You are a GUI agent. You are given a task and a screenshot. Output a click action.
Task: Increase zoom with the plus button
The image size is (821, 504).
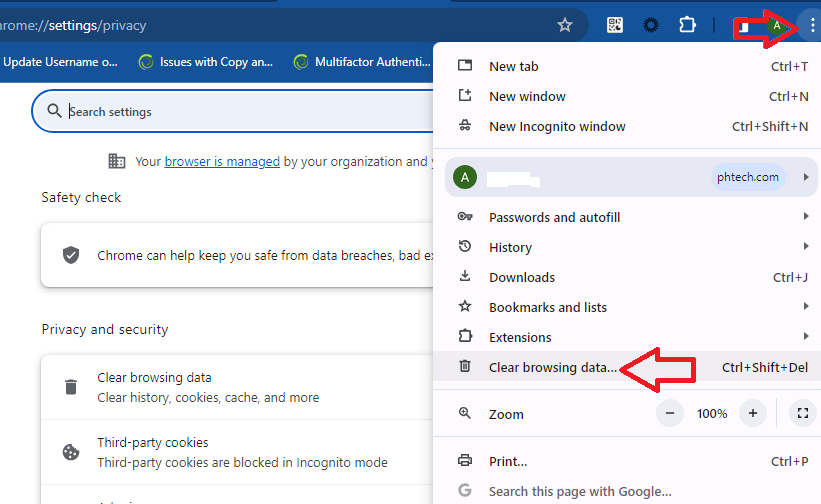click(x=752, y=413)
